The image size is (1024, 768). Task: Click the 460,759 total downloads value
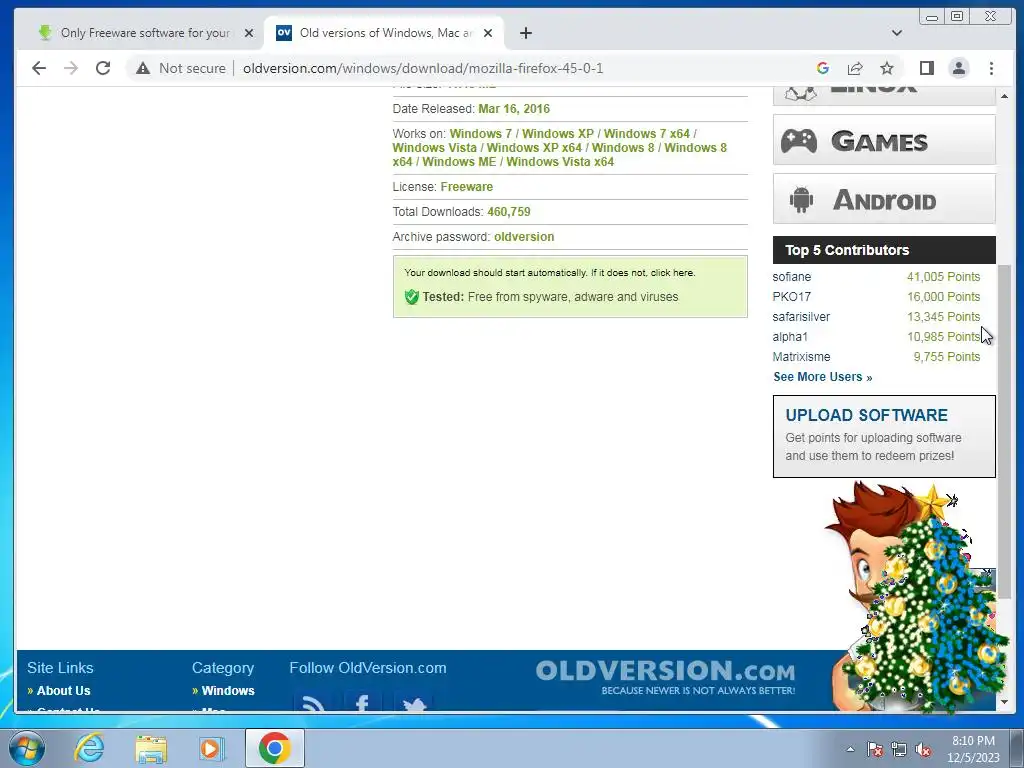509,212
